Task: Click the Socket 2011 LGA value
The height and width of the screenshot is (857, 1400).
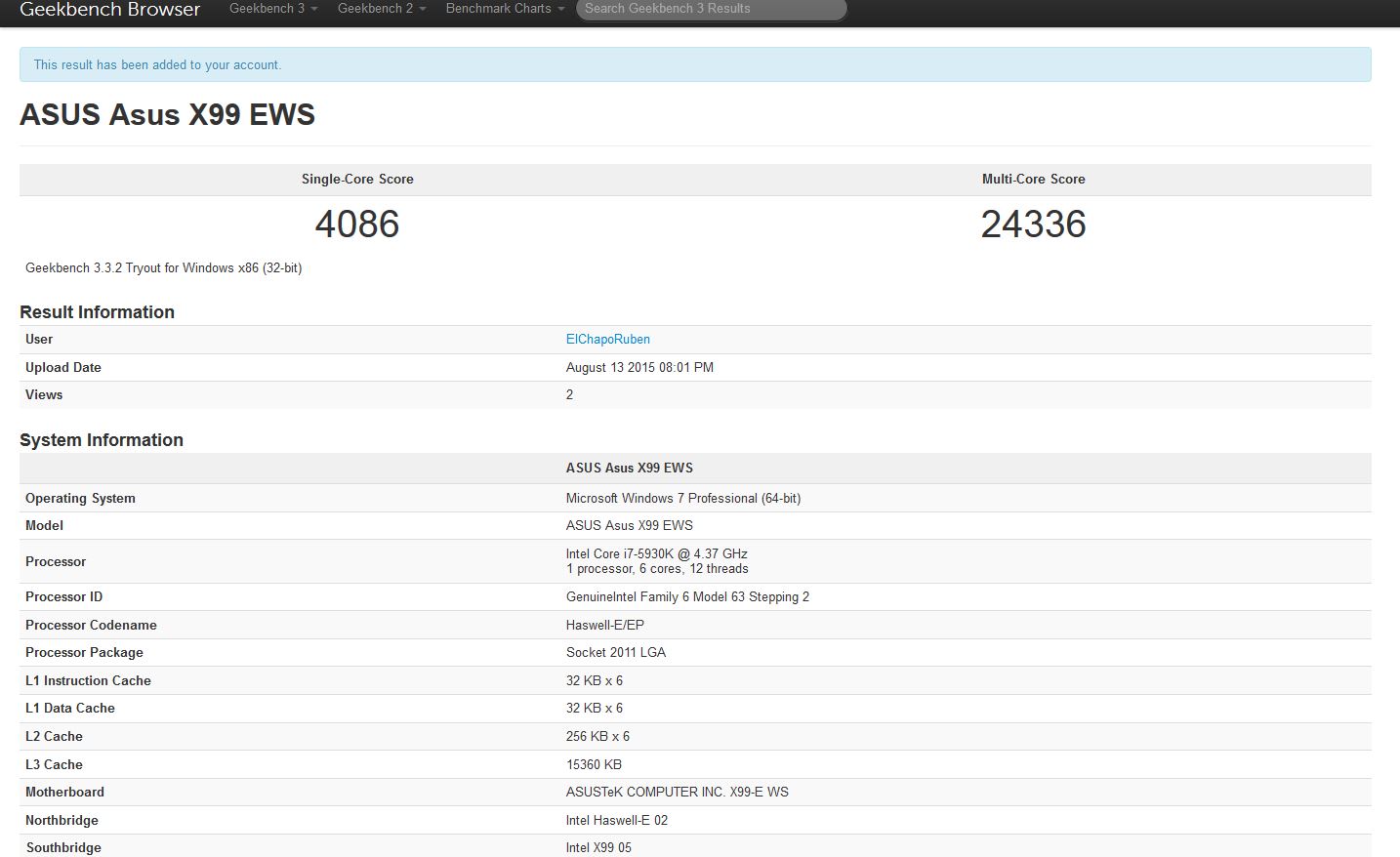Action: 616,652
